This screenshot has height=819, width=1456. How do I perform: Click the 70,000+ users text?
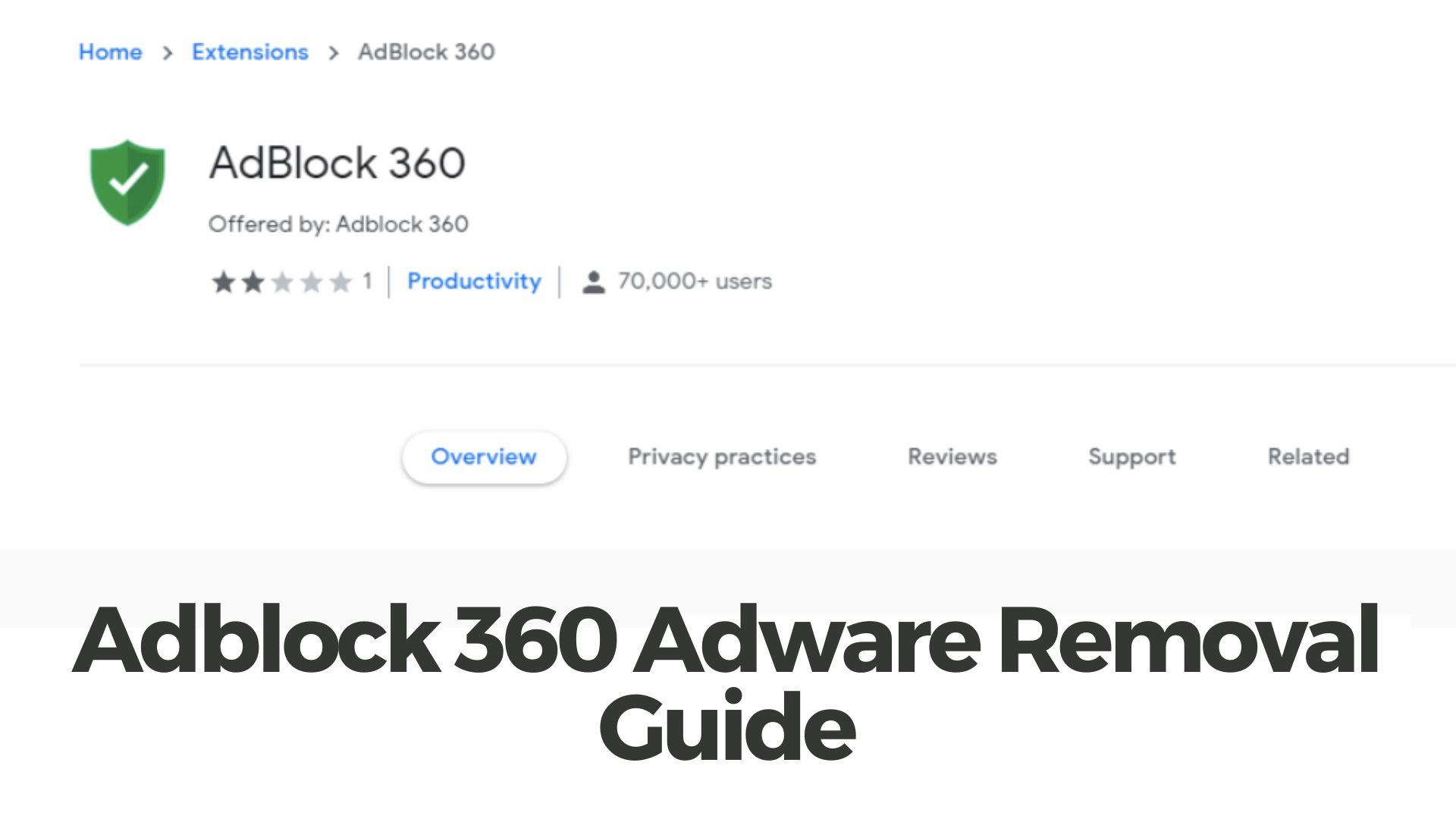click(x=694, y=281)
